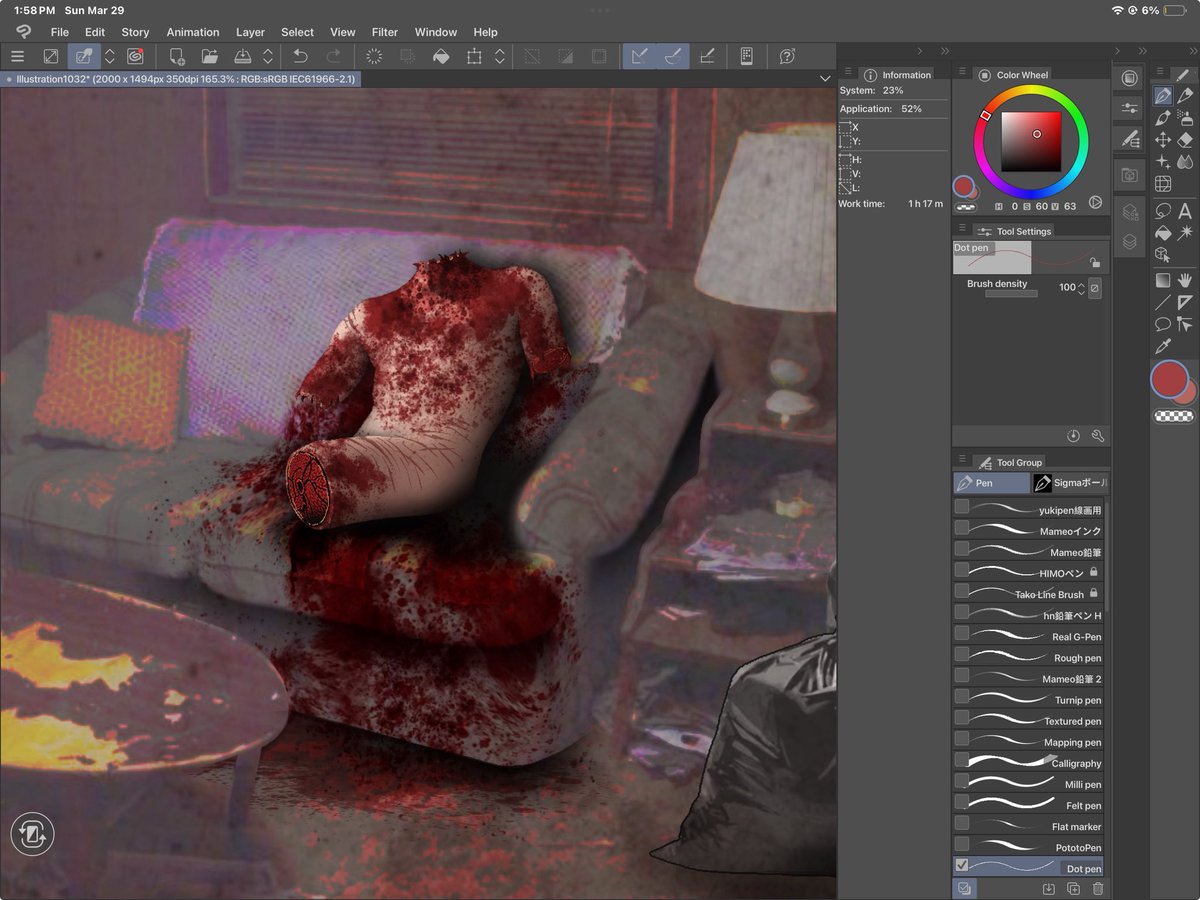Select the Illustration1032 canvas tab

point(181,78)
